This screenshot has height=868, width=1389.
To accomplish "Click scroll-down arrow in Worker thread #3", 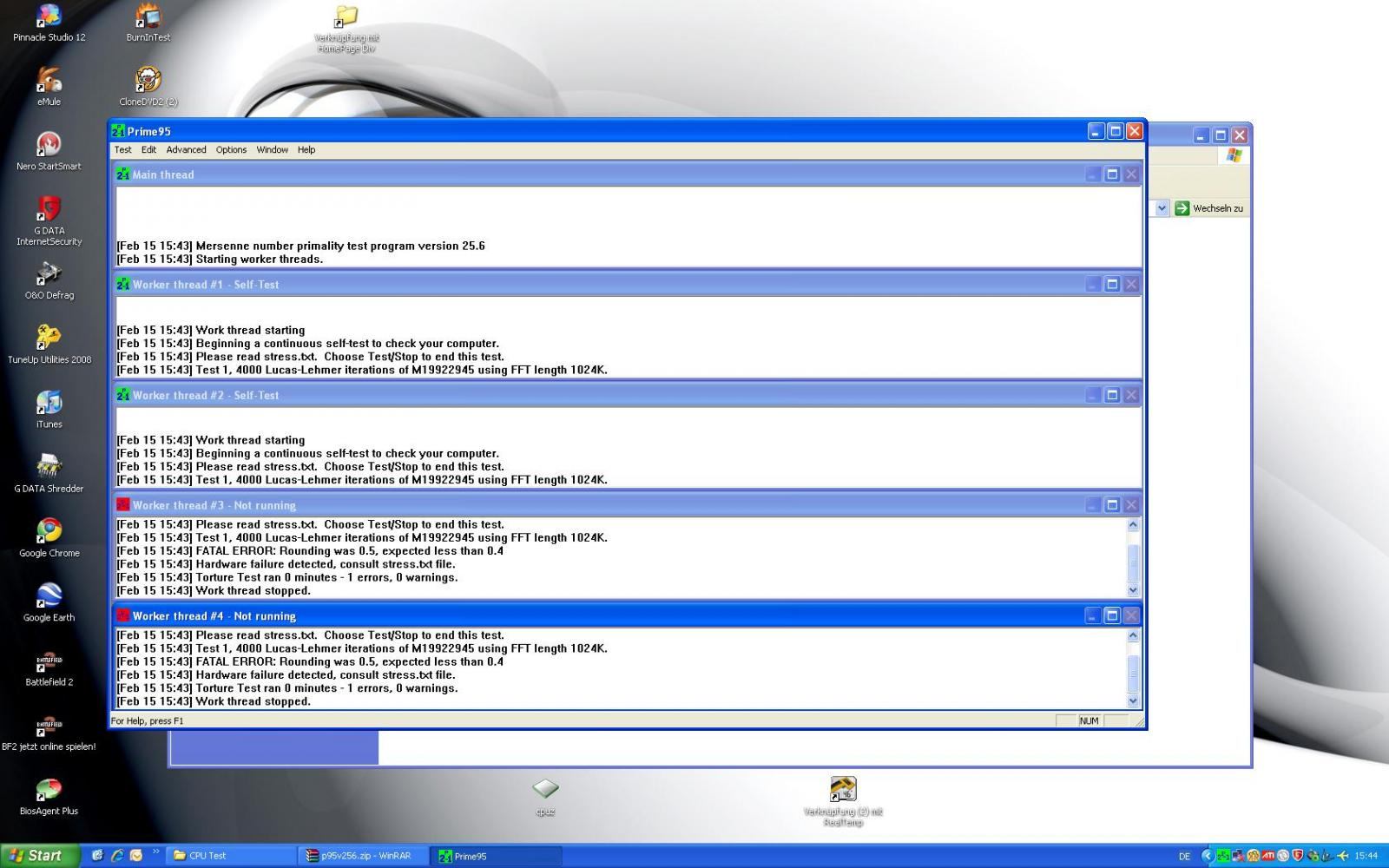I will click(1133, 590).
